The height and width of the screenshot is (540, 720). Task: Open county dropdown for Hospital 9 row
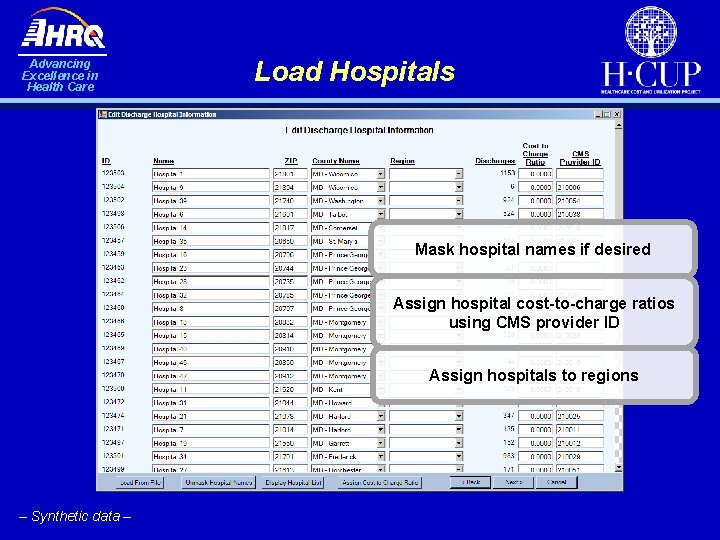point(381,187)
